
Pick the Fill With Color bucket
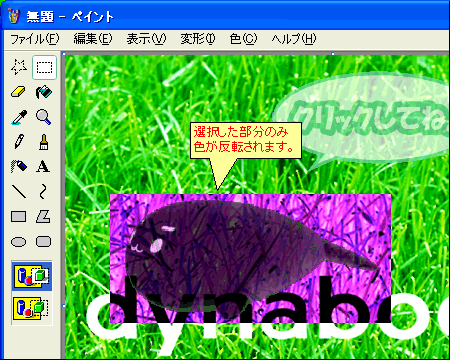[44, 92]
